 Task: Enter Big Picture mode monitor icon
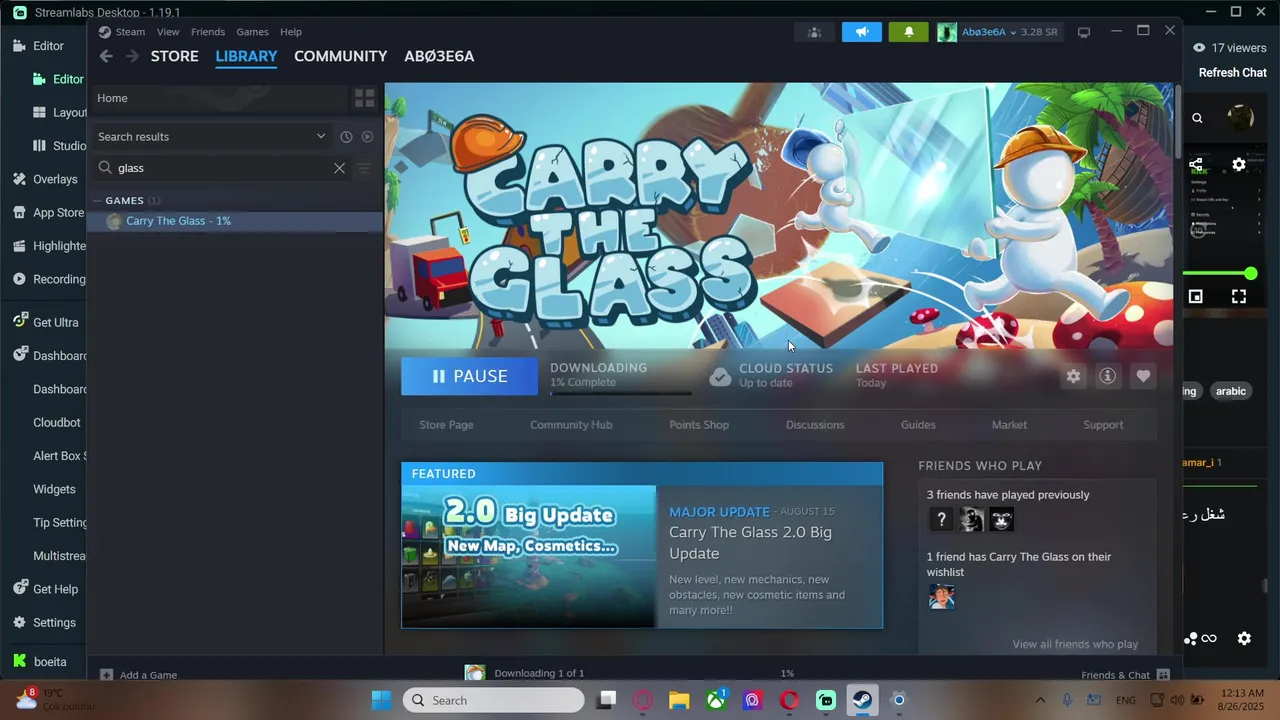coord(1084,32)
